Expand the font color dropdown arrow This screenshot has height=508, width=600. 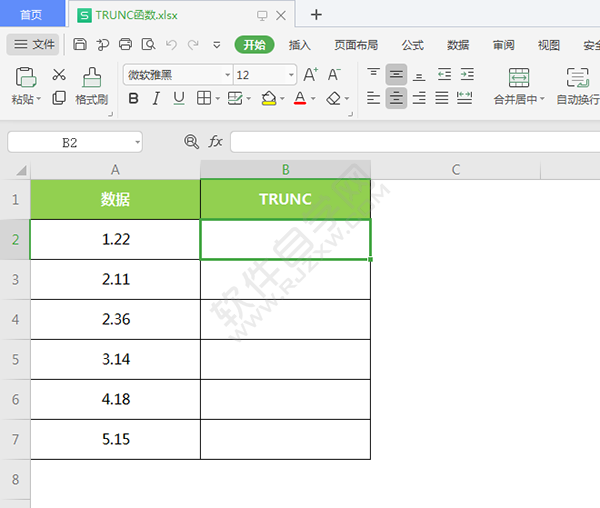tap(313, 99)
